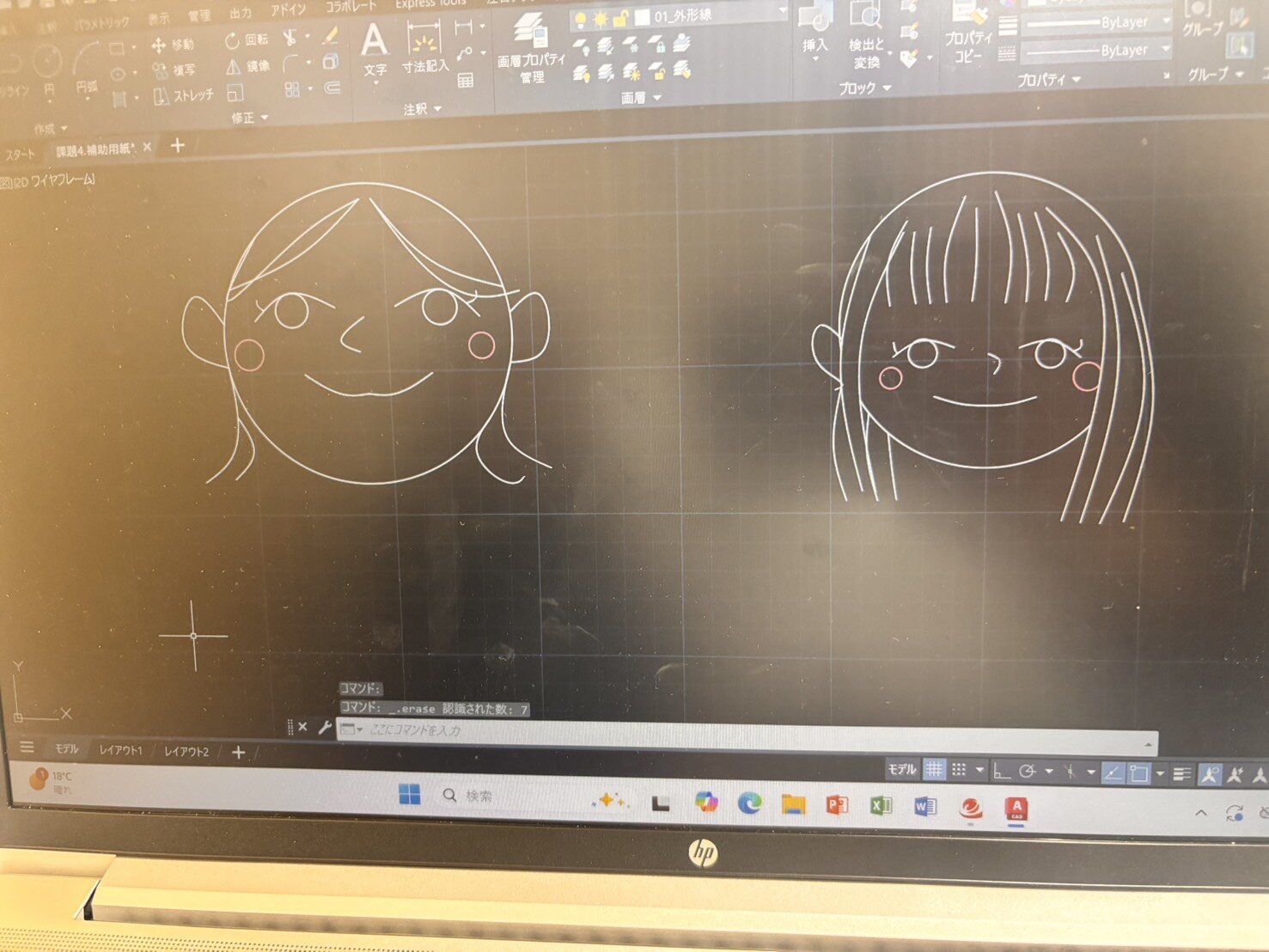Open the 出力 ribbon tab
Image resolution: width=1269 pixels, height=952 pixels.
241,13
